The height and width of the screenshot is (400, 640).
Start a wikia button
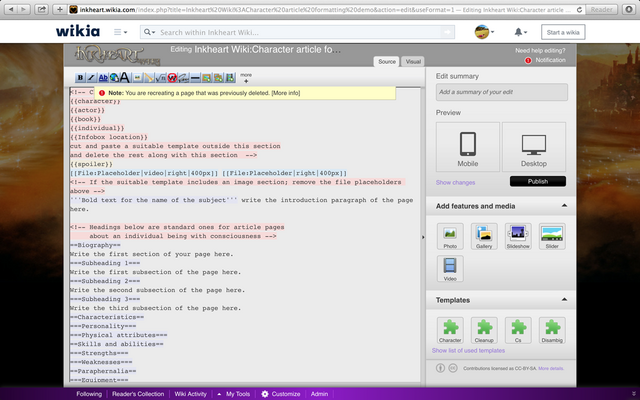coord(563,32)
